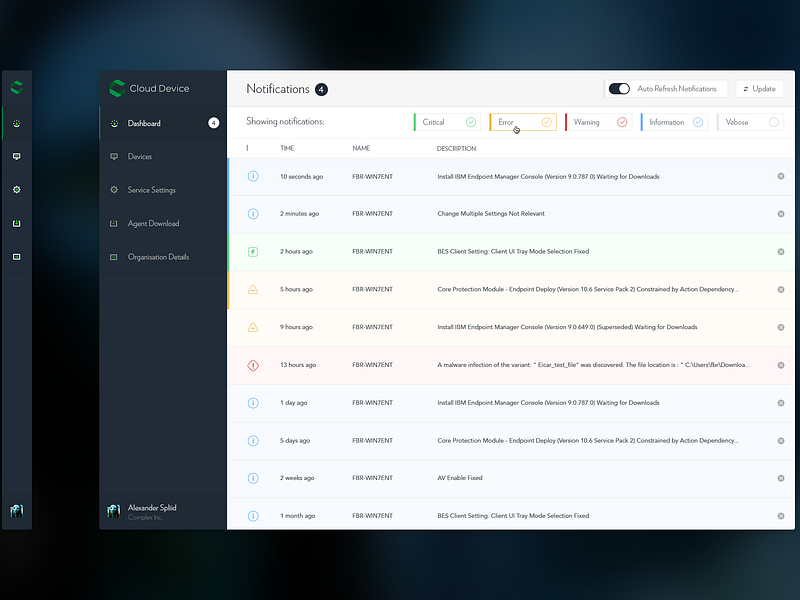Click the red malware alert icon for the 13-hours-ago notification

(253, 365)
